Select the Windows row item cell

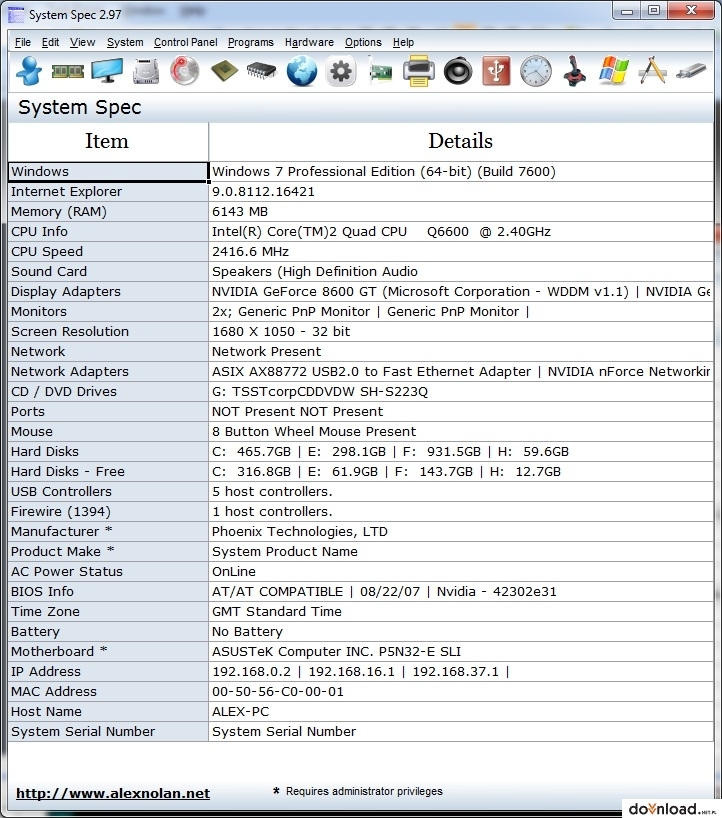(x=108, y=172)
